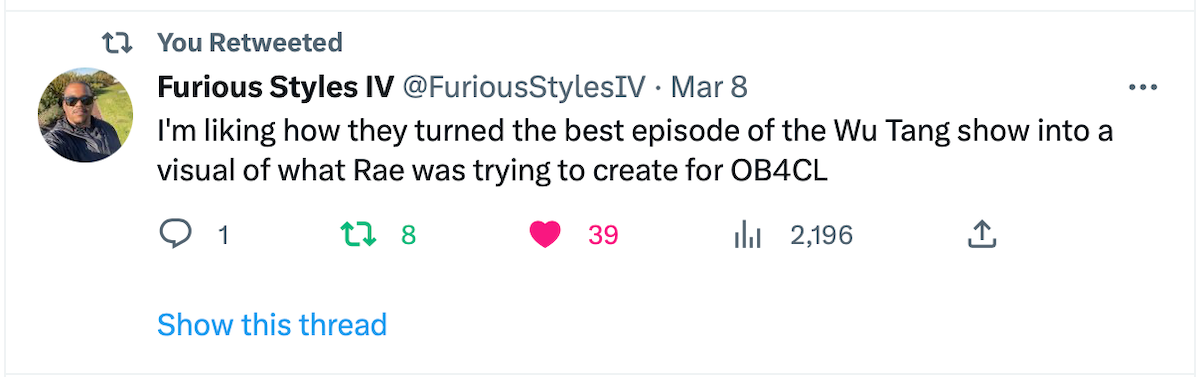The height and width of the screenshot is (377, 1200).
Task: Open the @FuriousStylesIV handle link
Action: pyautogui.click(x=524, y=88)
